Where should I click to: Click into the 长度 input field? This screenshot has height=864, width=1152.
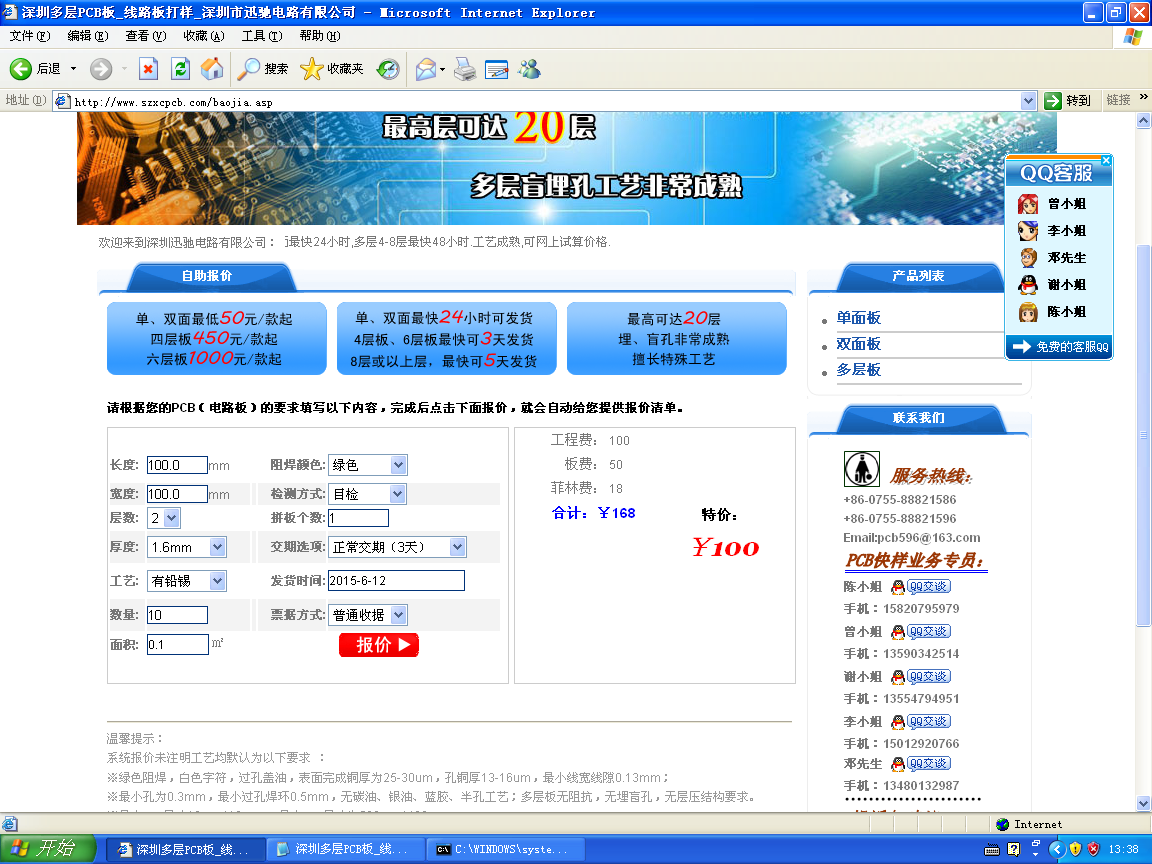pos(177,465)
